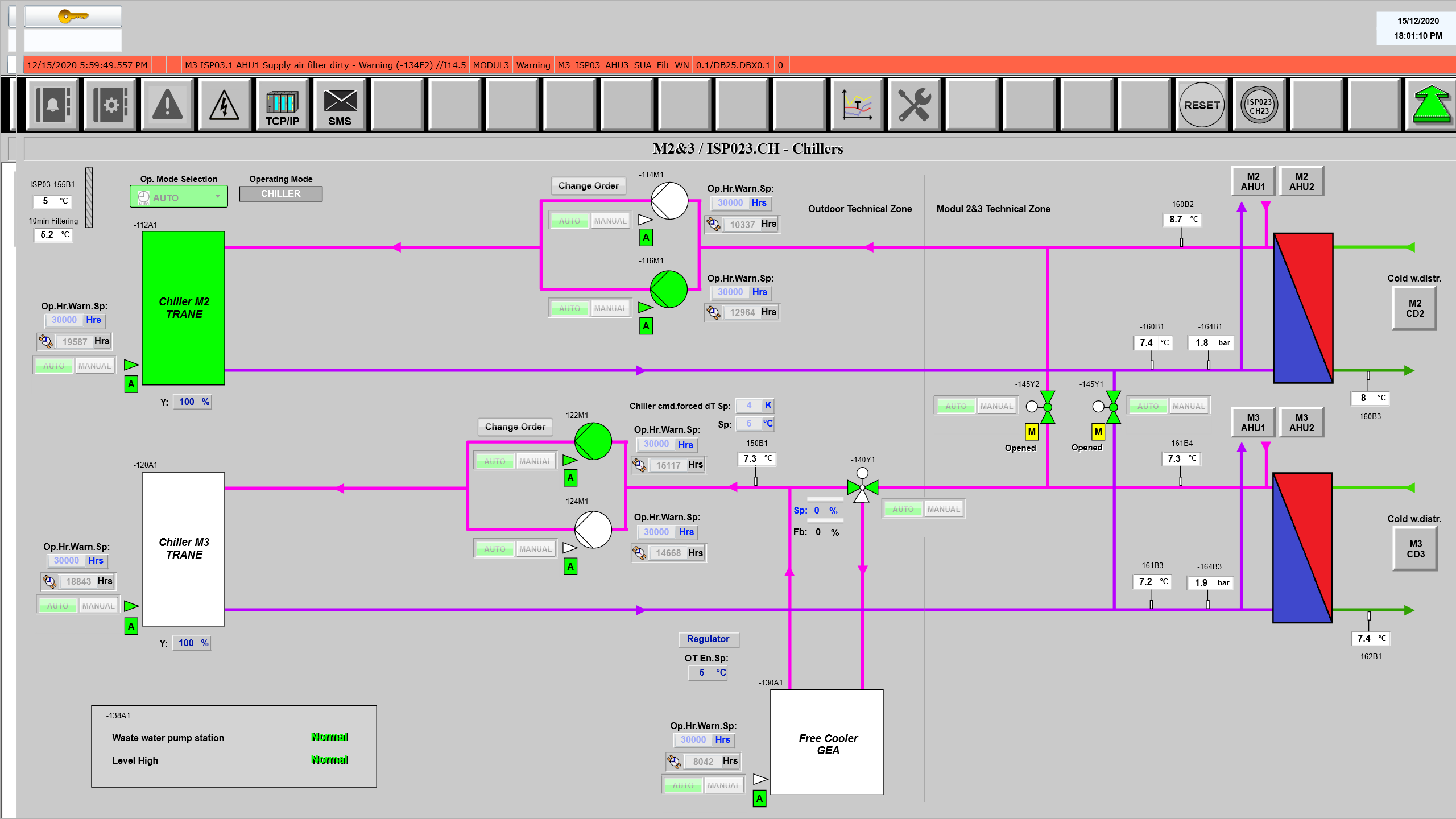The height and width of the screenshot is (819, 1456).
Task: Open the M3 AHU2 screen
Action: 1301,423
